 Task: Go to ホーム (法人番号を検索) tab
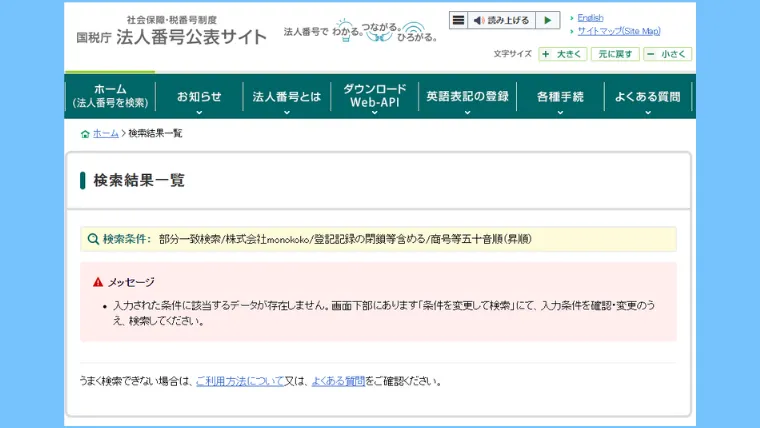tap(110, 96)
